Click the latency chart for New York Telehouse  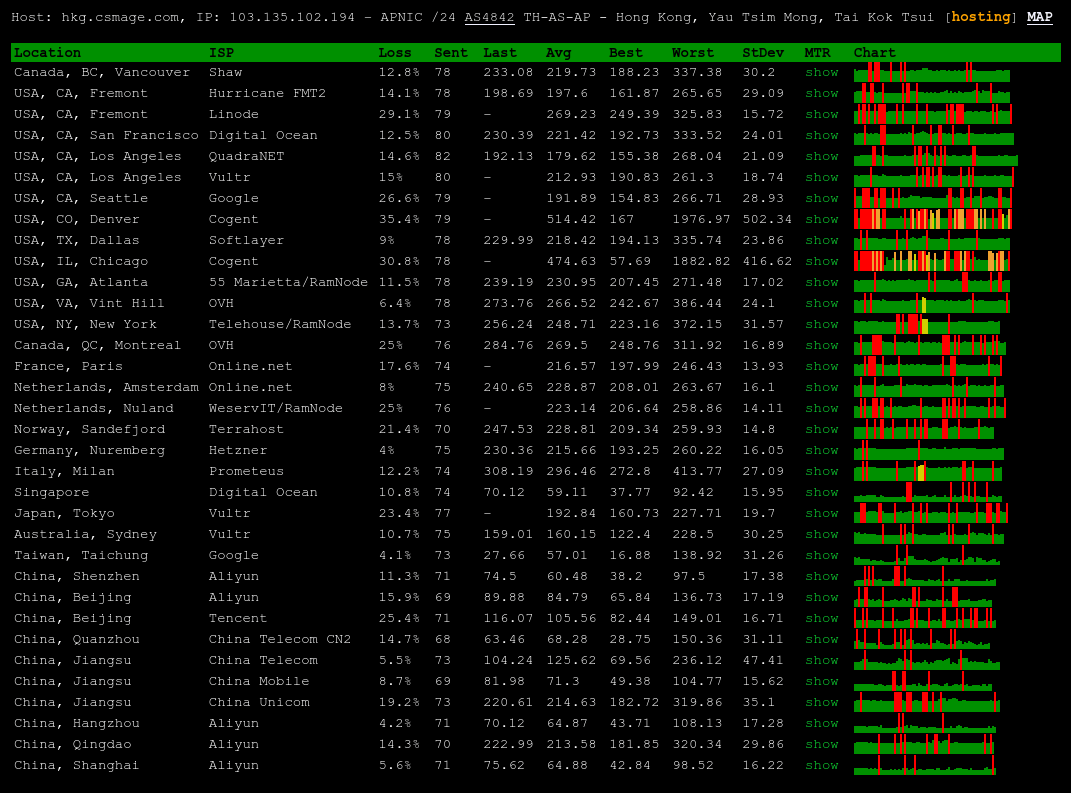tap(927, 324)
